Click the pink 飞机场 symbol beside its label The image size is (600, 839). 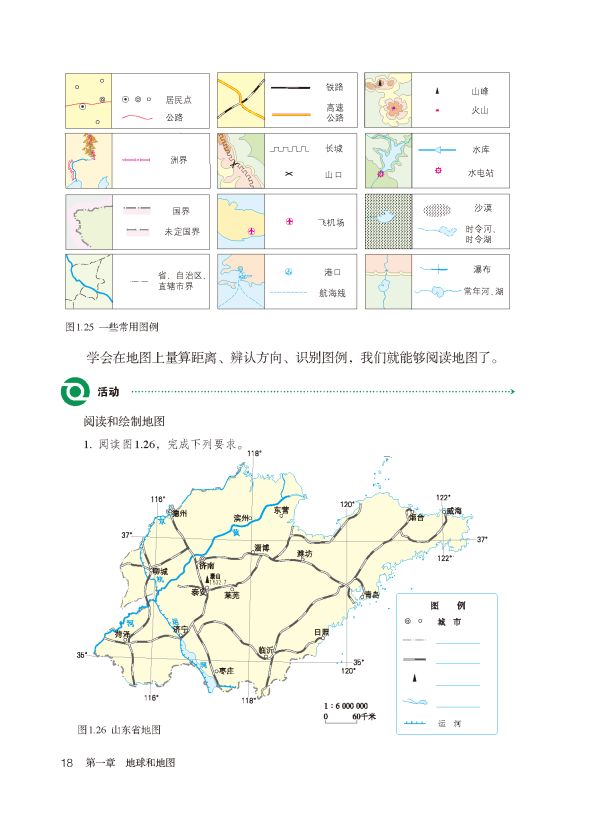(x=290, y=221)
